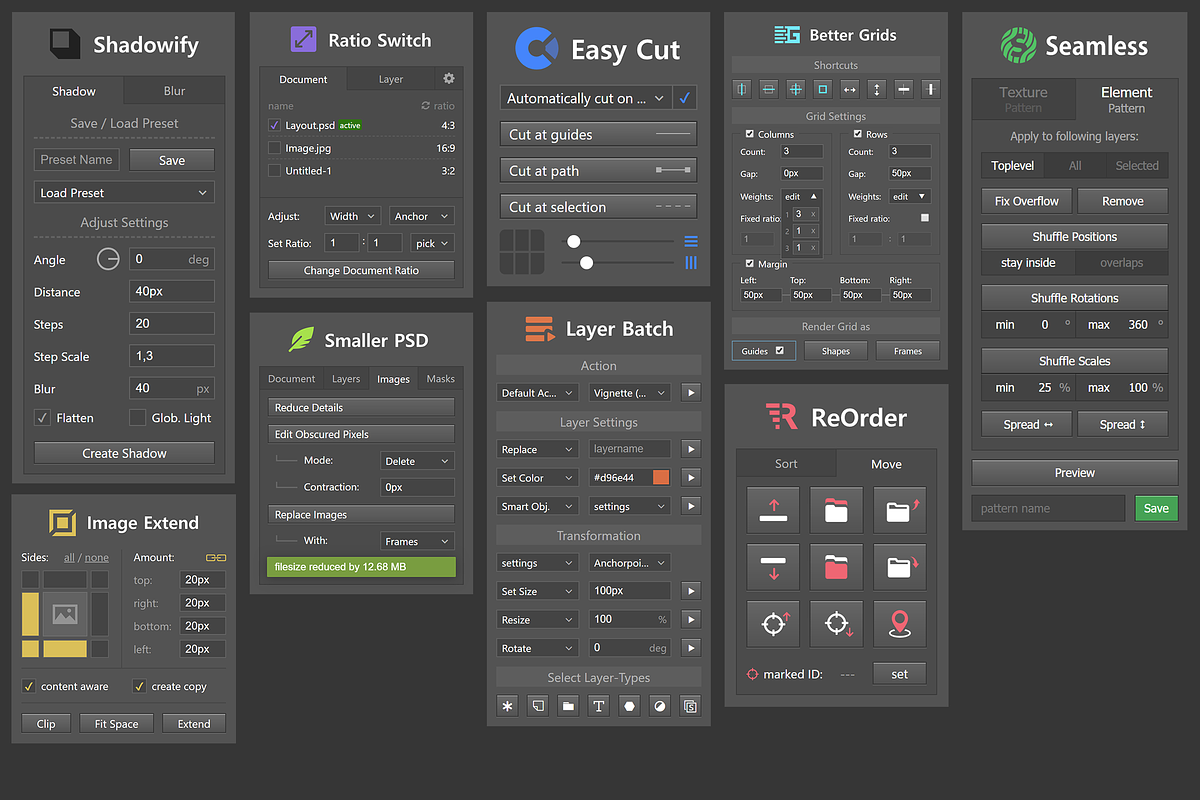Select the Text layer-type filter in Layer Batch
1200x800 pixels.
click(598, 705)
